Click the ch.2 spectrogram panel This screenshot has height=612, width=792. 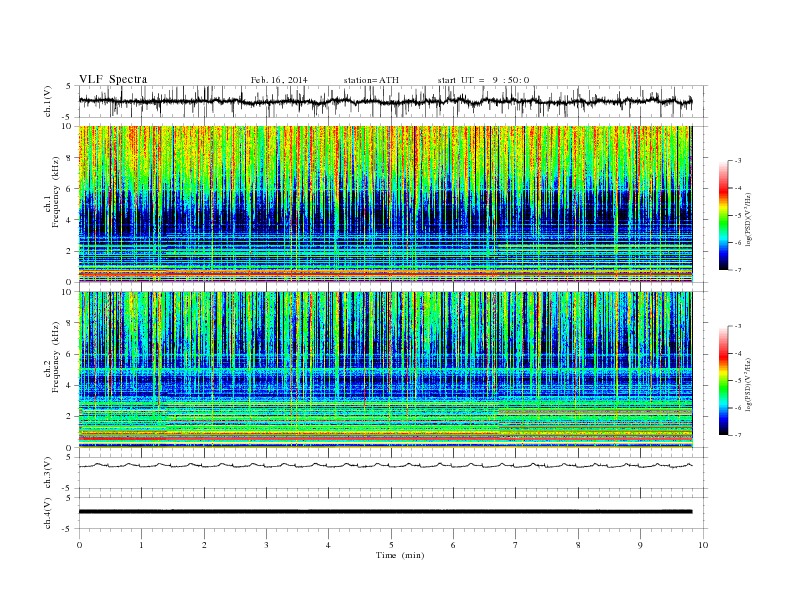(x=385, y=370)
